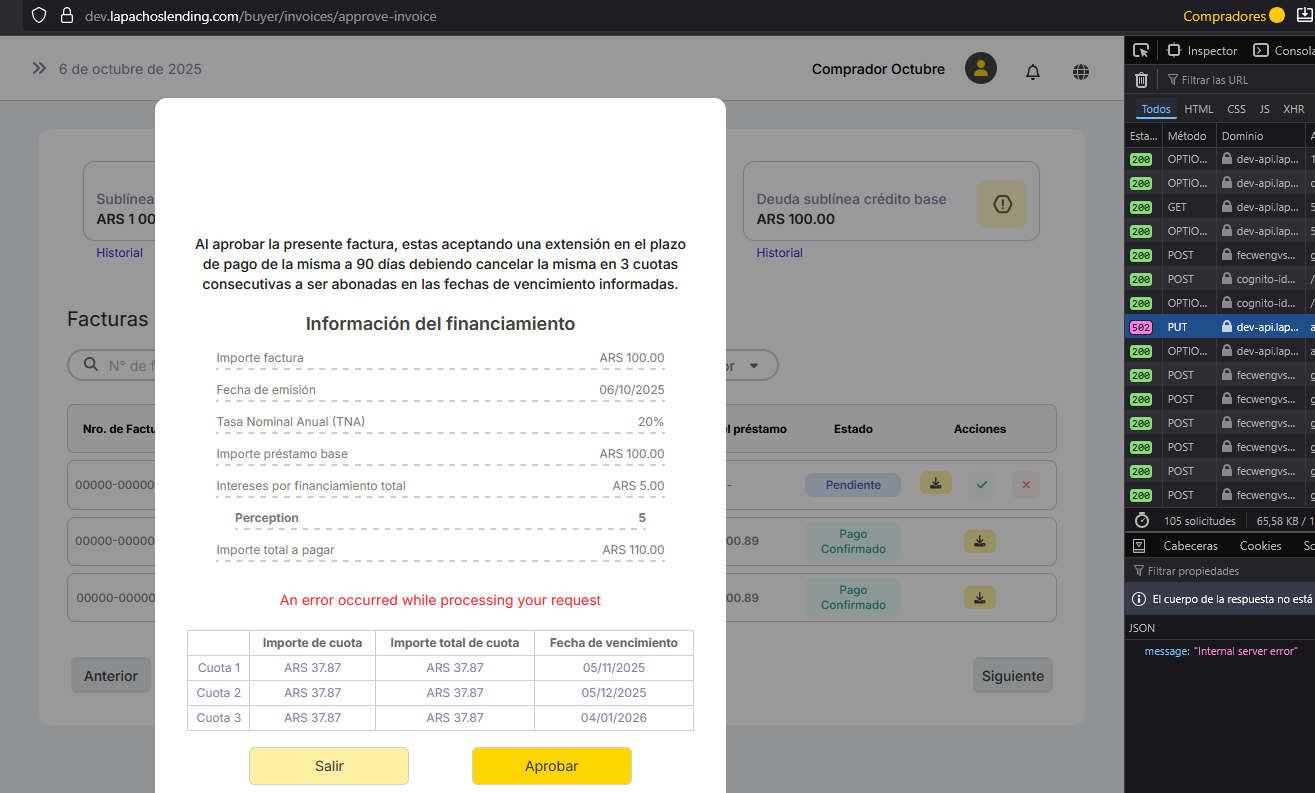Click the Comprador Octubre user avatar

point(980,69)
